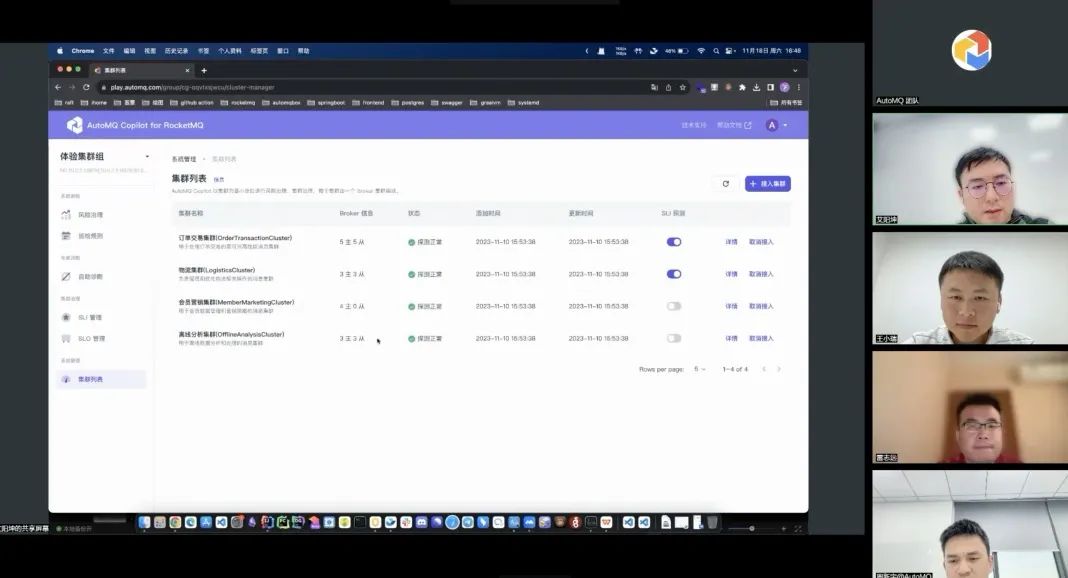Open the details link for OrderTransactionCluster
Viewport: 1068px width, 578px height.
pos(731,242)
